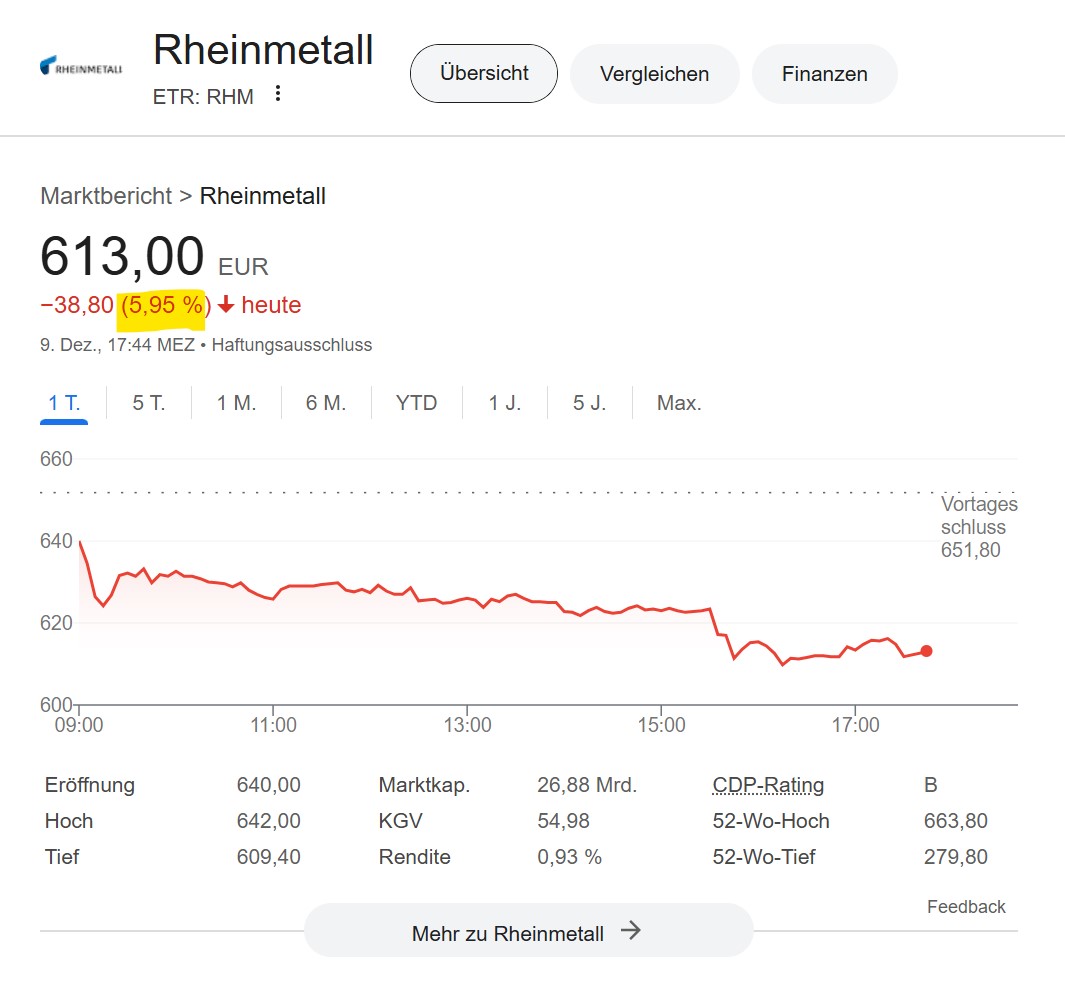
Task: Click the Rendite value 0,93 %
Action: pos(569,857)
